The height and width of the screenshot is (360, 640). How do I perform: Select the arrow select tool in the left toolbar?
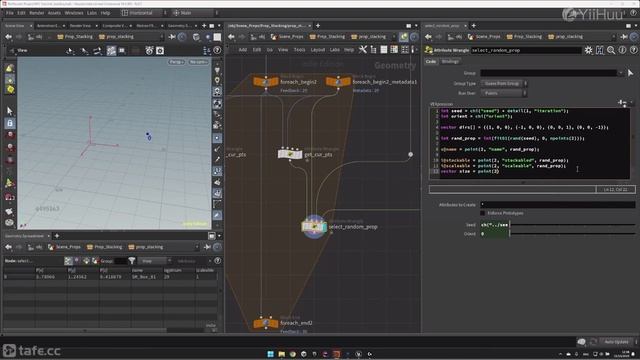point(10,111)
